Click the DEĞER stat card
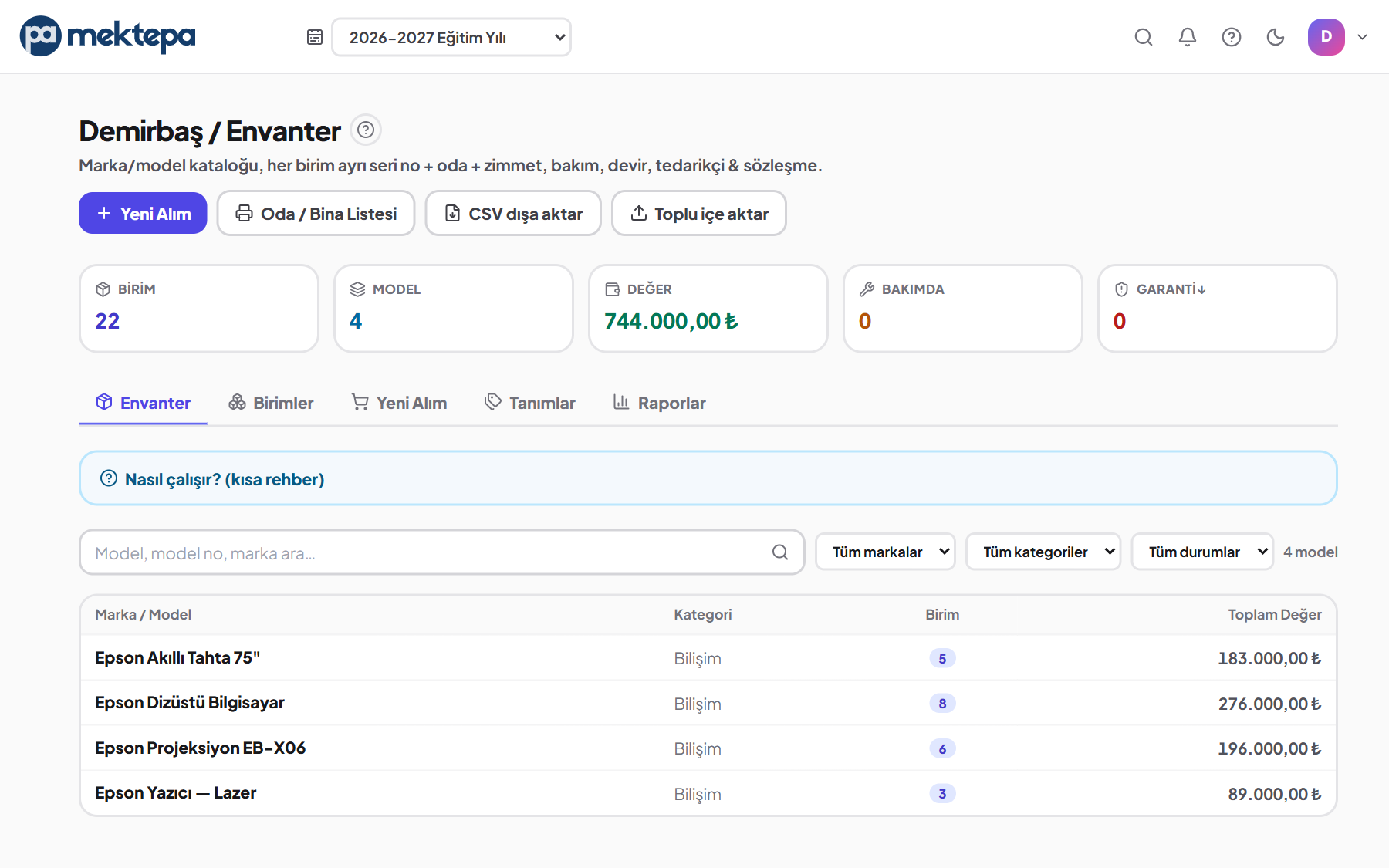1389x868 pixels. point(708,309)
